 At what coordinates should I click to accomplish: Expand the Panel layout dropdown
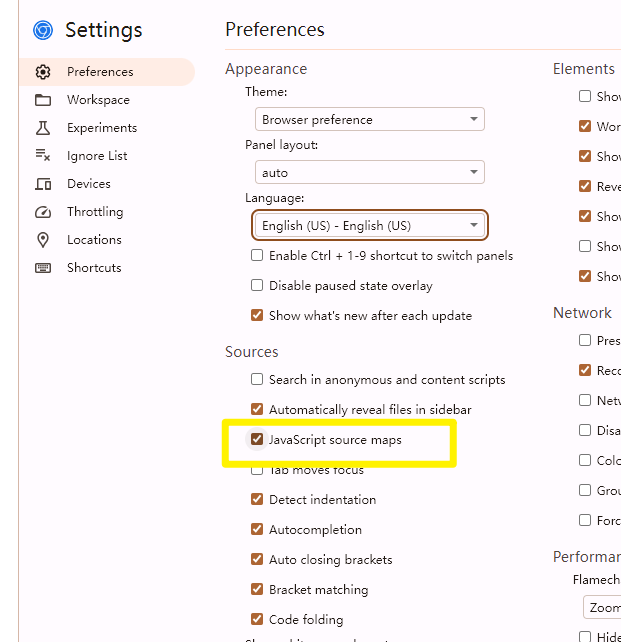pyautogui.click(x=369, y=173)
